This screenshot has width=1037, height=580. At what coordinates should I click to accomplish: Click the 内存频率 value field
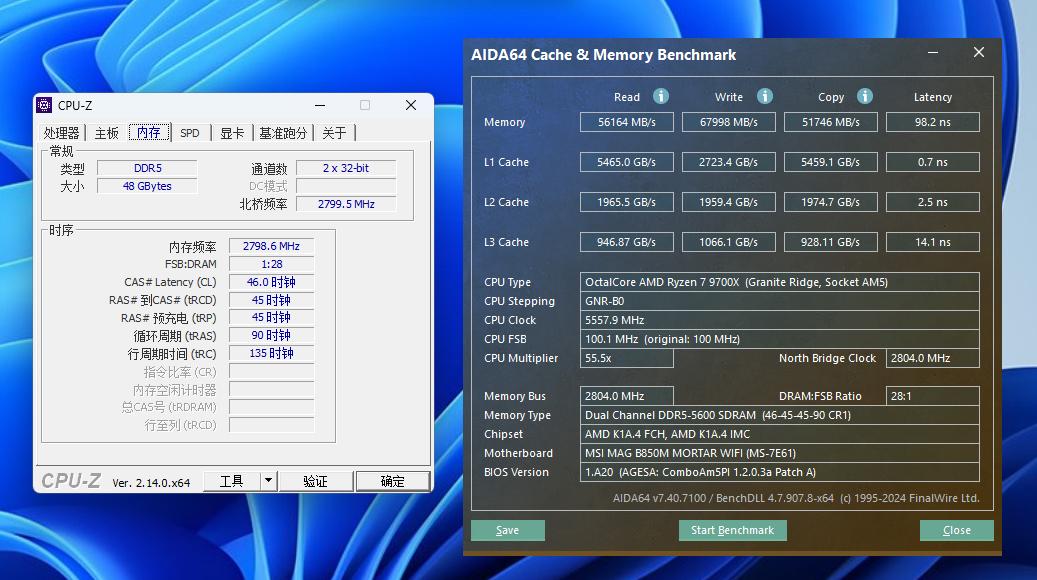point(271,246)
